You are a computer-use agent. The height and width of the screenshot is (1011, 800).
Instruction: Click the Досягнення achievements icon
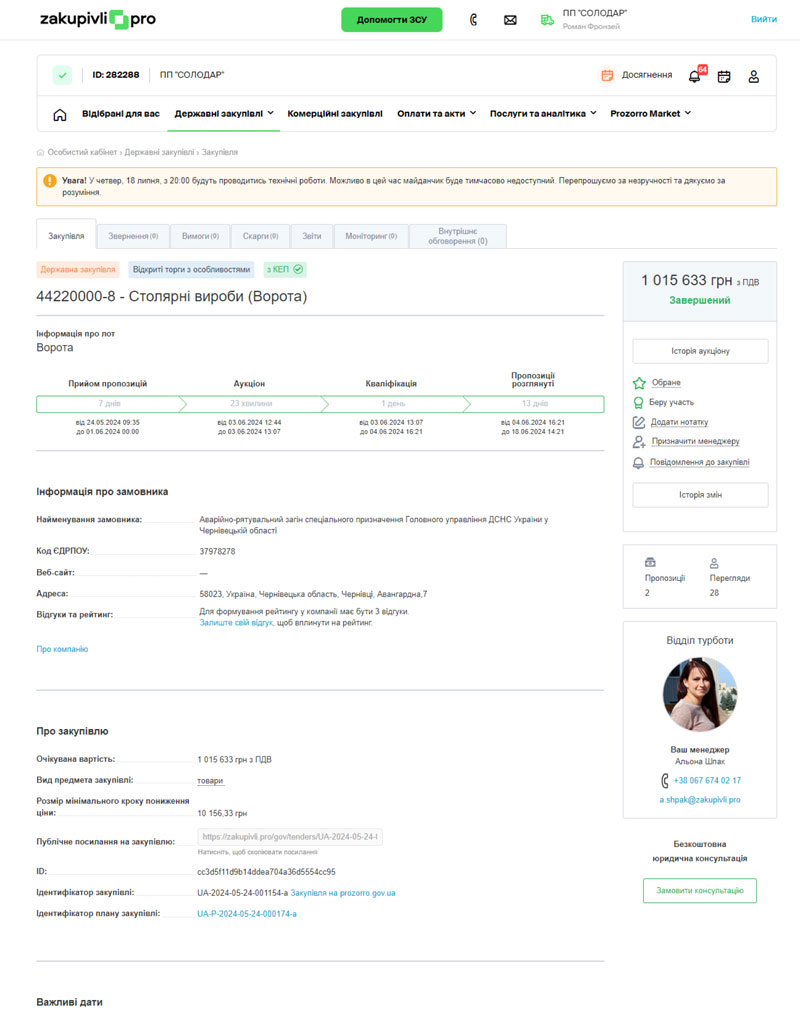[607, 75]
